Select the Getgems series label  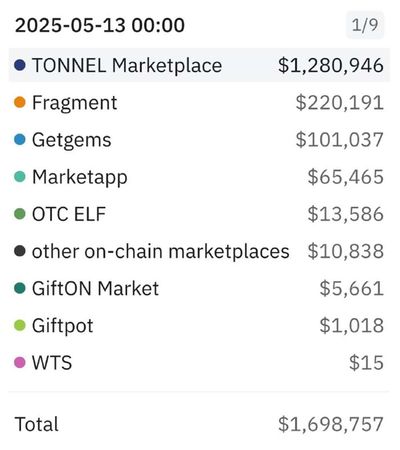(72, 140)
